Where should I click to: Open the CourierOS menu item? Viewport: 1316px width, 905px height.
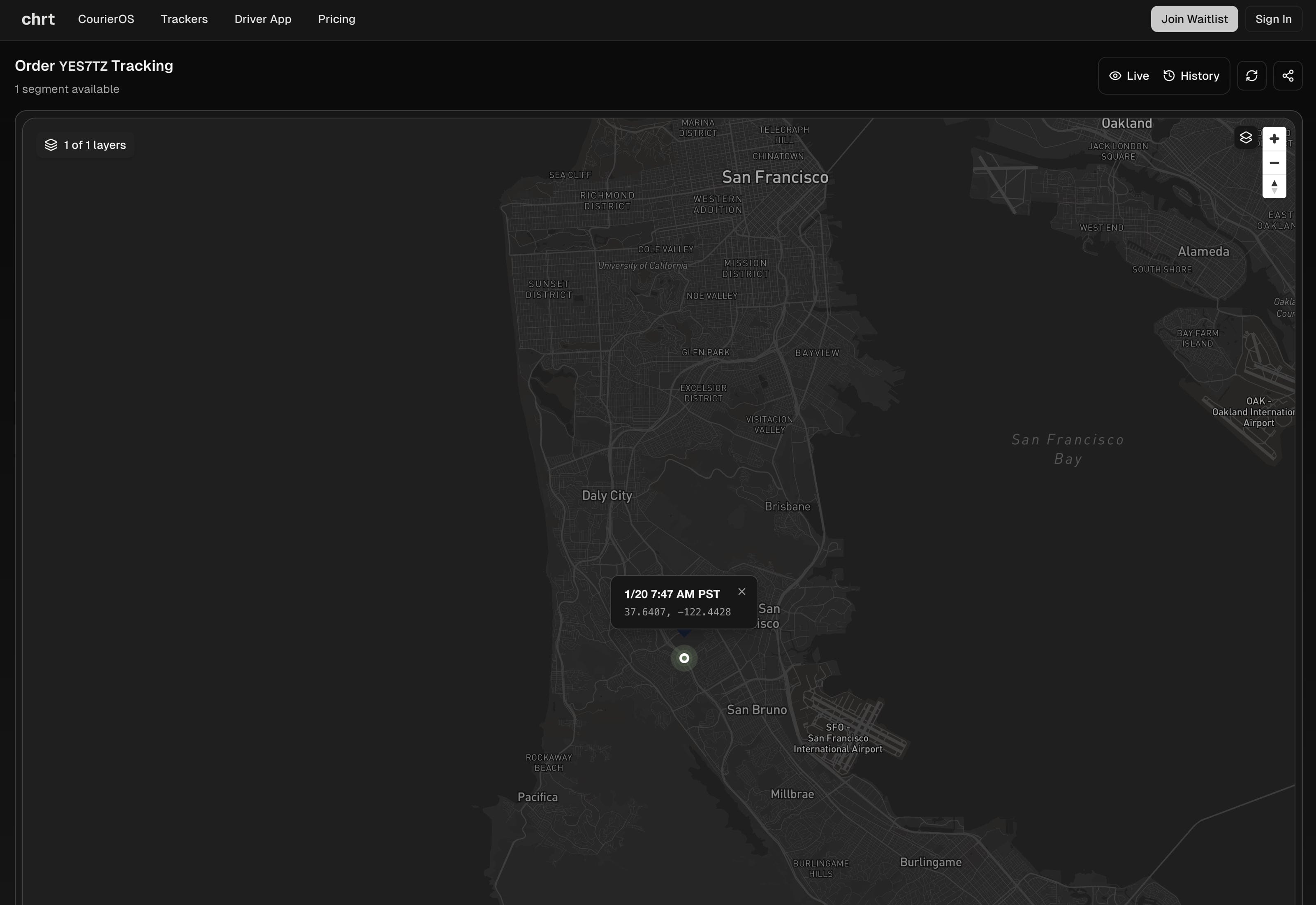coord(106,19)
